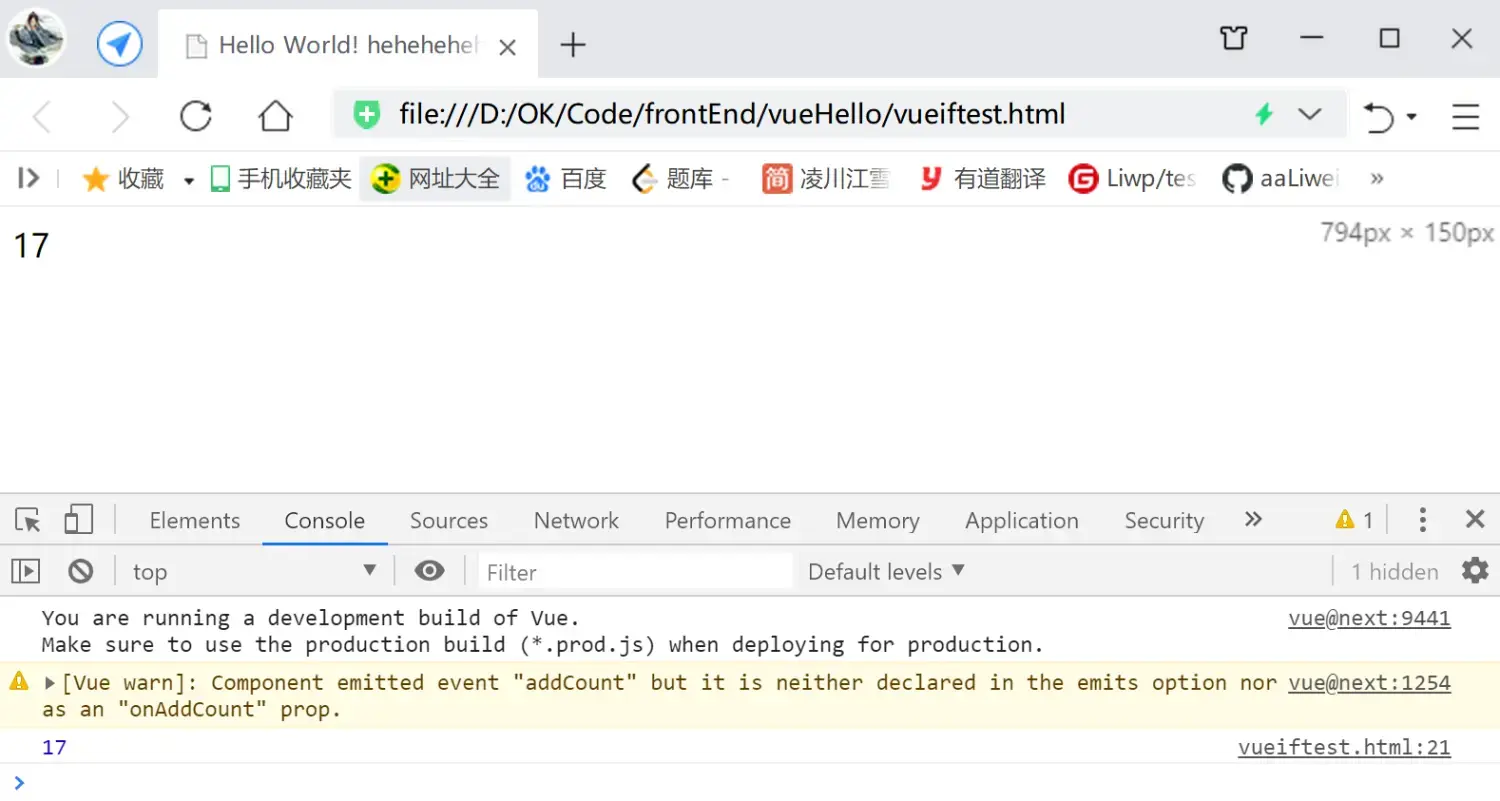Image resolution: width=1500 pixels, height=801 pixels.
Task: Clear the console output
Action: (x=81, y=571)
